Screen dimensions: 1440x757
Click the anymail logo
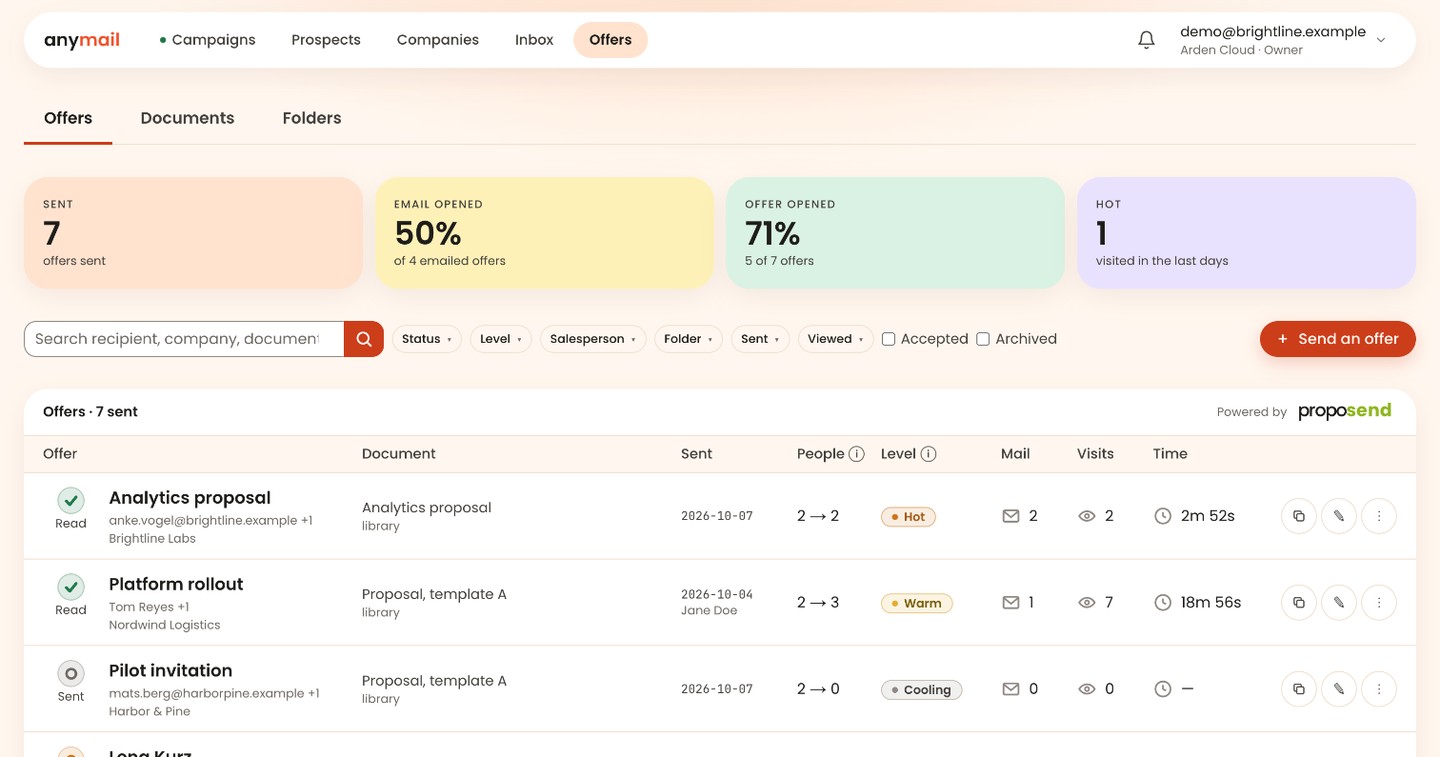pyautogui.click(x=82, y=40)
